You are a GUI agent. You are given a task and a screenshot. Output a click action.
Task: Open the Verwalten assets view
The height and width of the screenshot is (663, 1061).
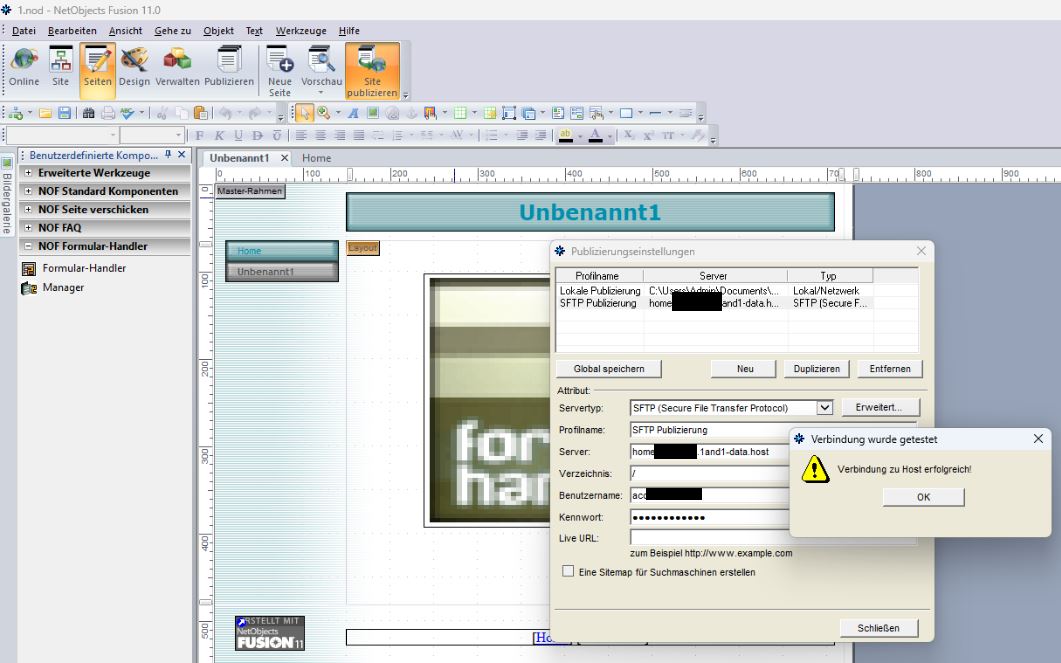click(x=177, y=67)
